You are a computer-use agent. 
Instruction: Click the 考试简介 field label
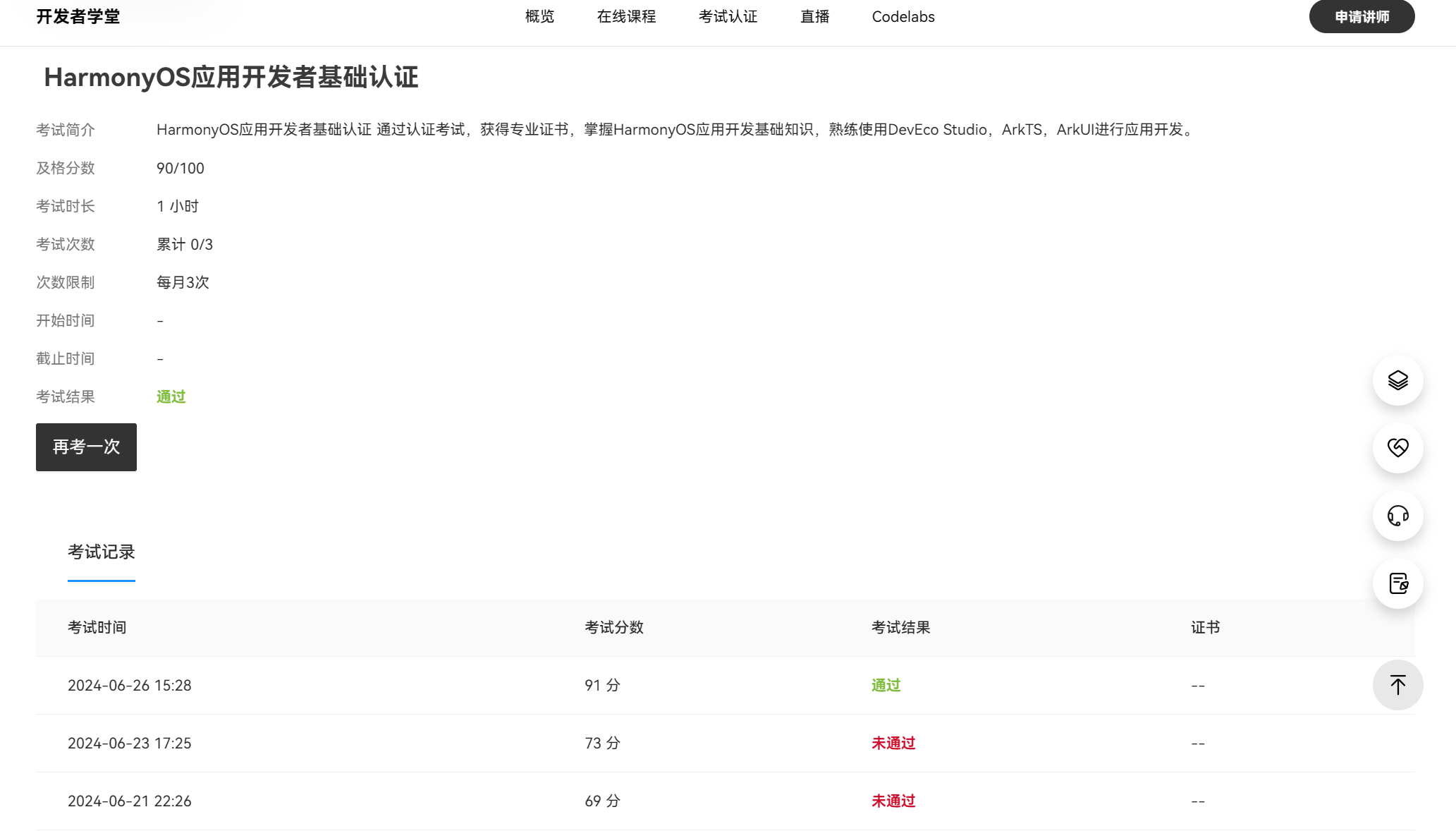point(66,130)
